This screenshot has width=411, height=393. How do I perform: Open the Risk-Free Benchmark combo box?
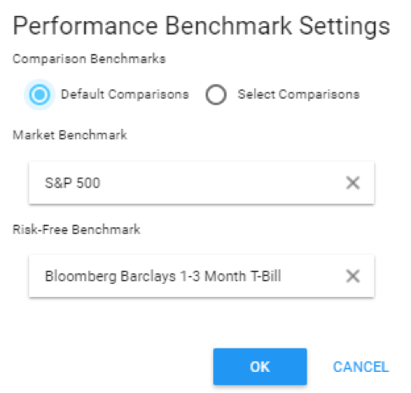pos(201,276)
